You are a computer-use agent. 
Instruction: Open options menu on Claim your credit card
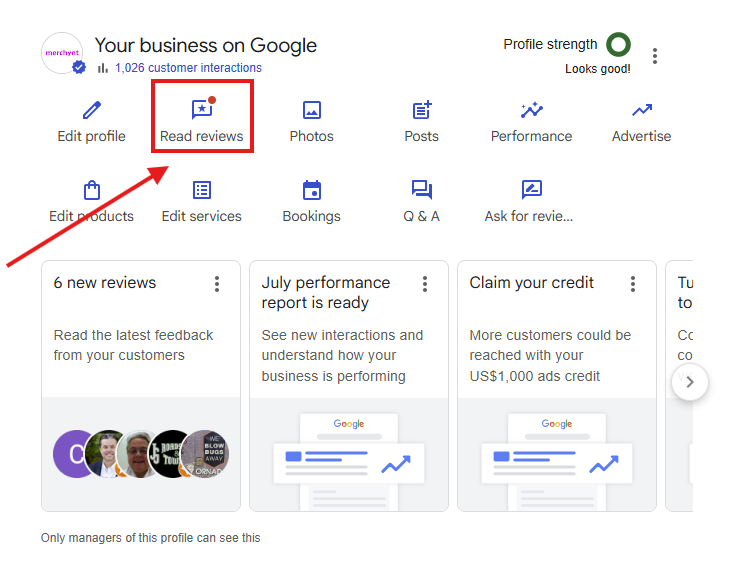pos(632,284)
